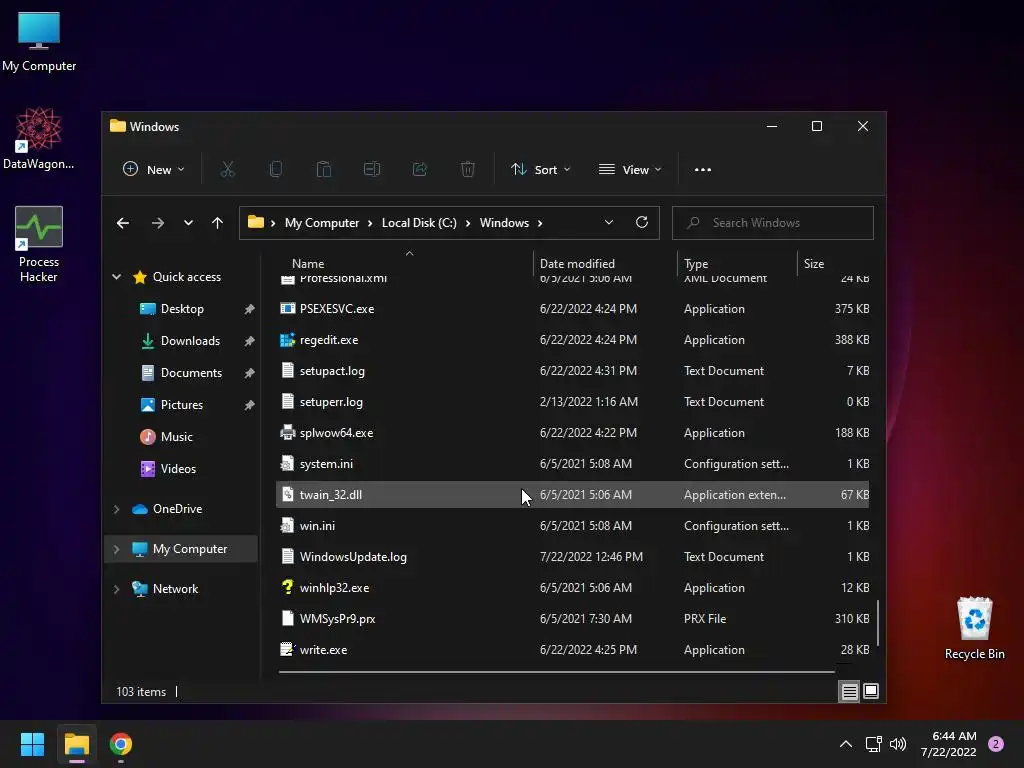Open Process Hacker desktop shortcut
Viewport: 1024px width, 768px height.
[39, 244]
